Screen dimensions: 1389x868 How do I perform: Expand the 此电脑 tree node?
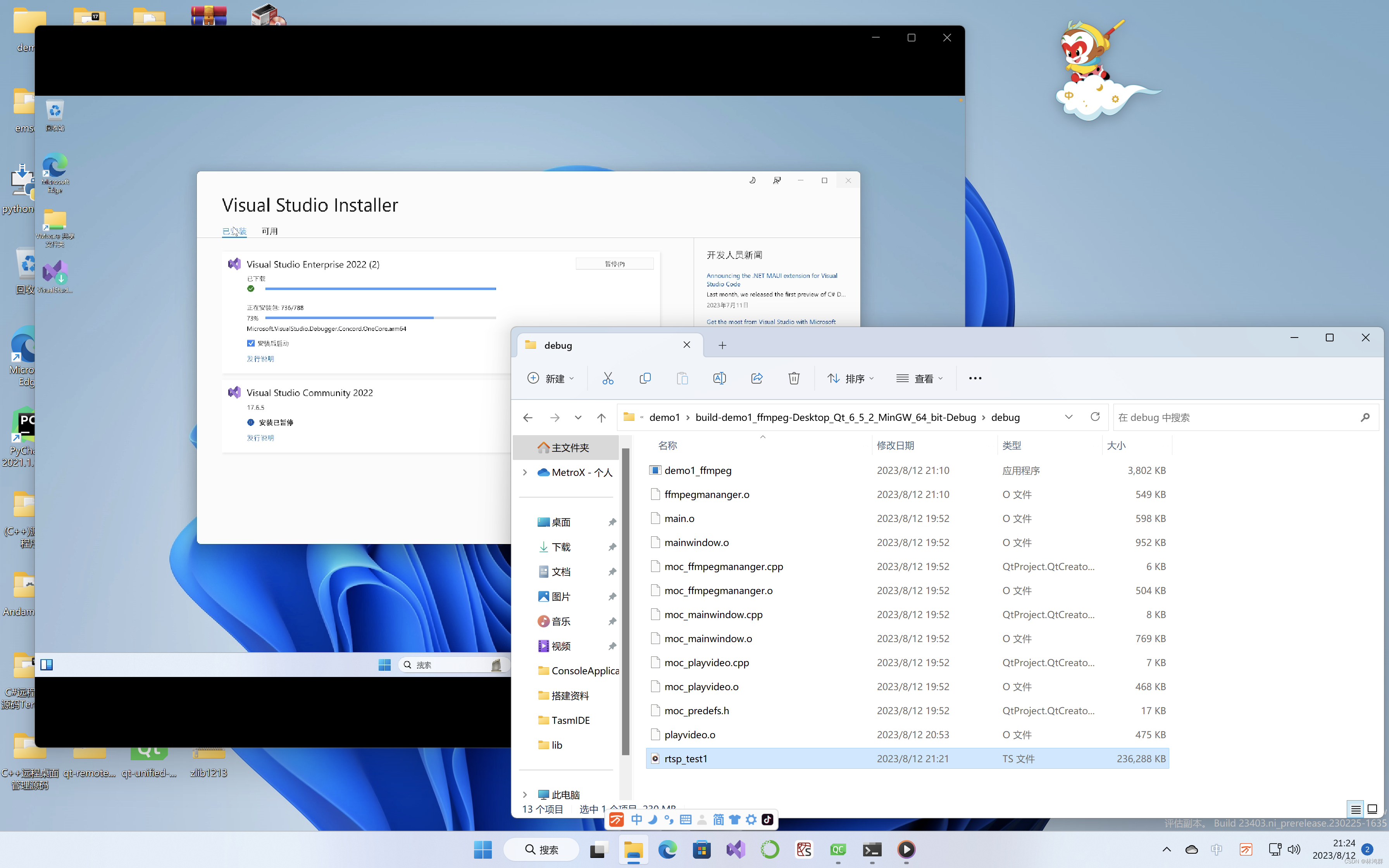coord(525,794)
